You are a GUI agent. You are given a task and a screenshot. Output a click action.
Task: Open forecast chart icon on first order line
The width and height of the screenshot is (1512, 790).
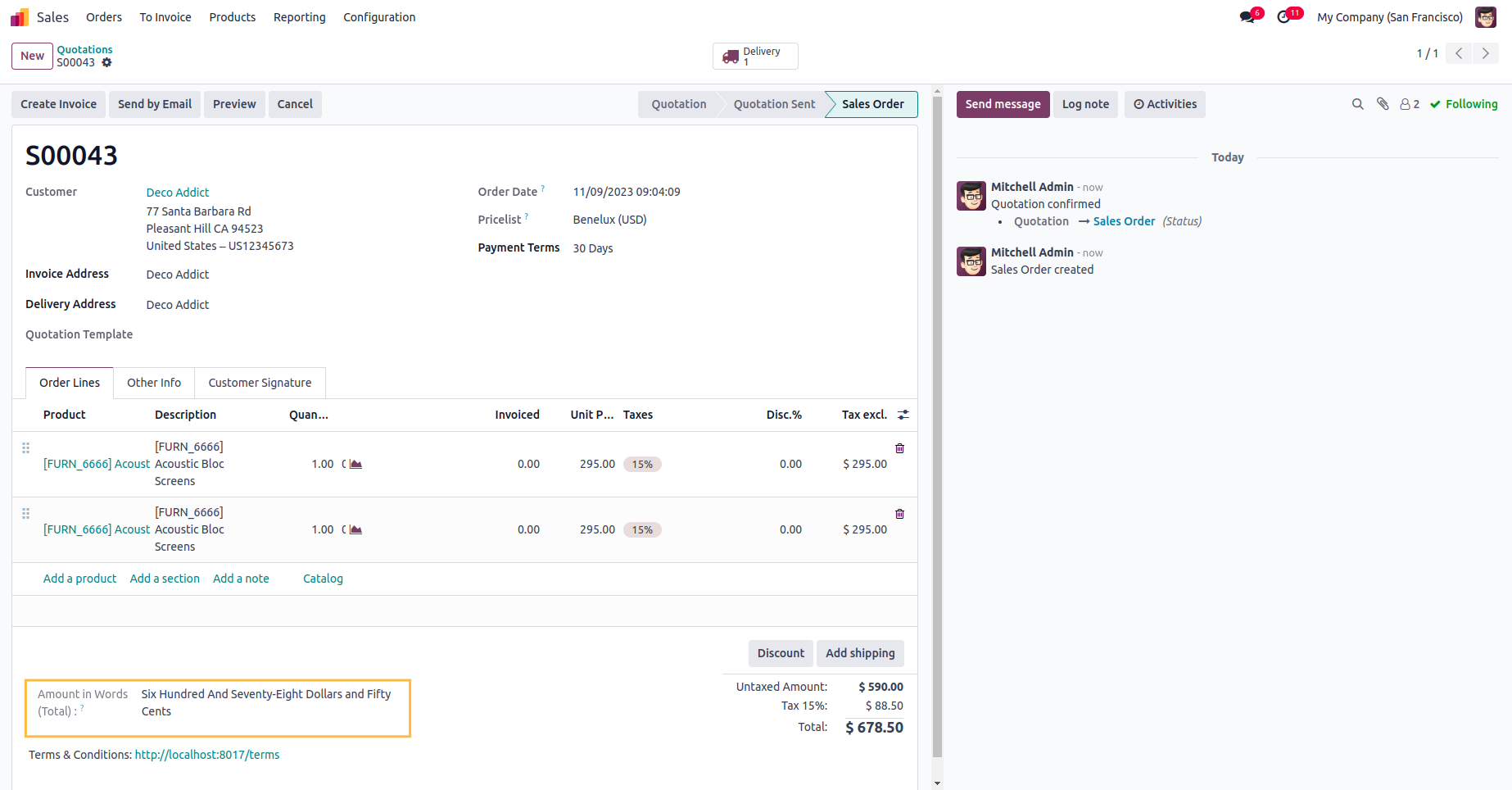tap(355, 464)
